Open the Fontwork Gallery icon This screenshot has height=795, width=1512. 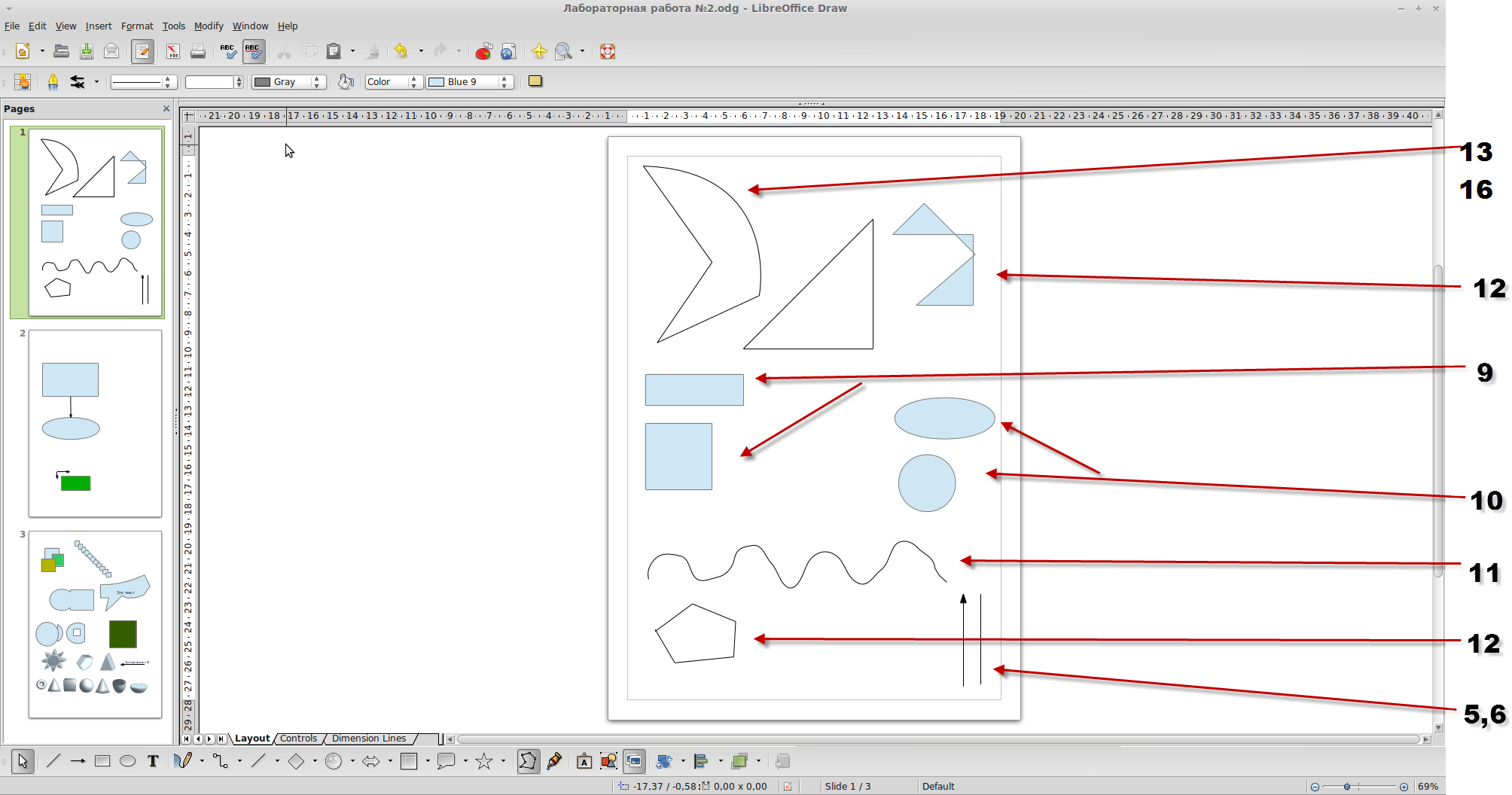coord(584,761)
